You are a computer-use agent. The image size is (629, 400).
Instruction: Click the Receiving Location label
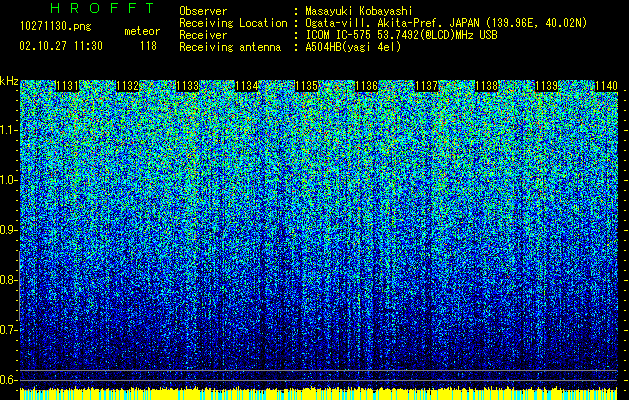tap(233, 23)
